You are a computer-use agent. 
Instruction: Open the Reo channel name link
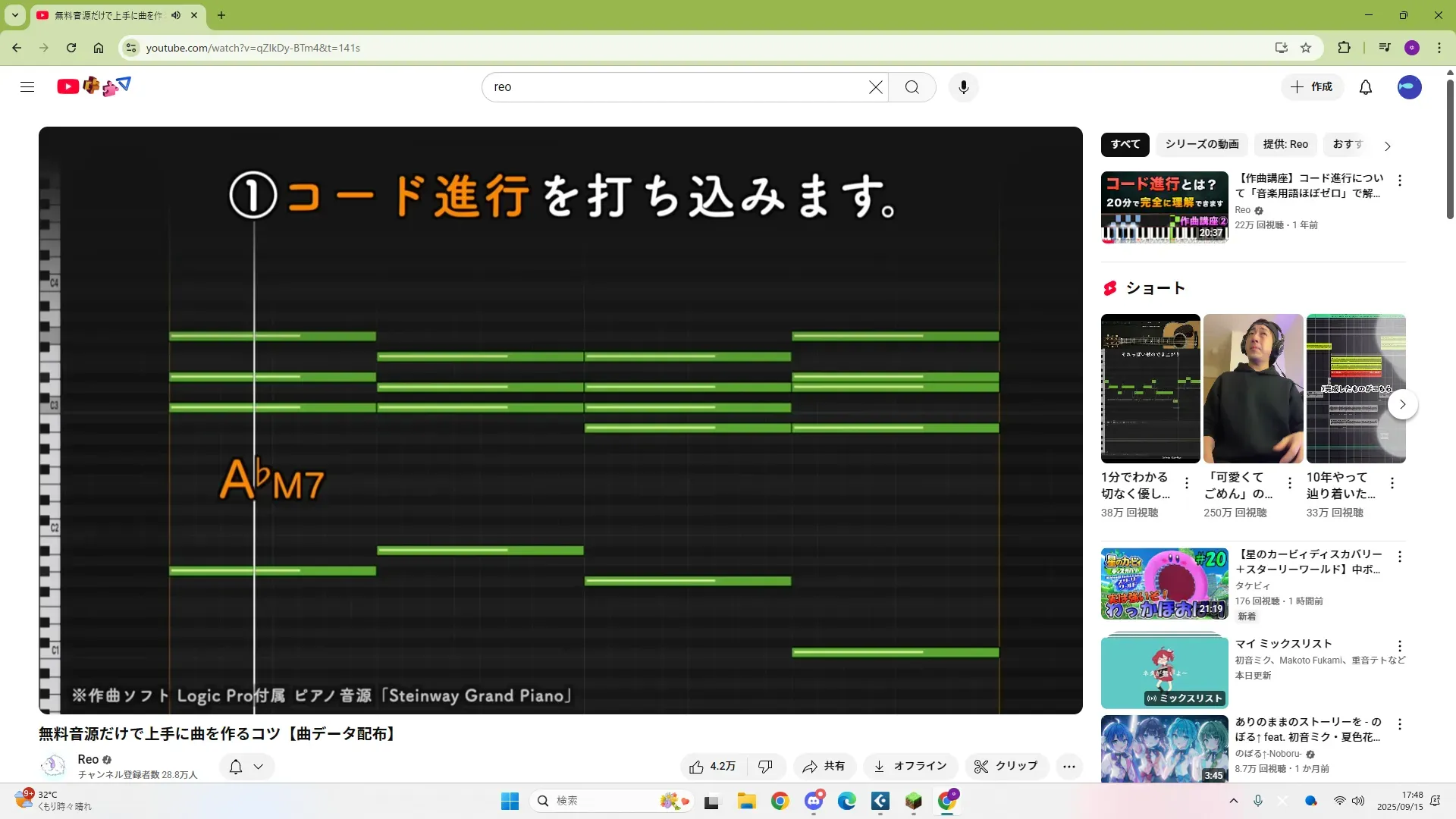tap(88, 759)
